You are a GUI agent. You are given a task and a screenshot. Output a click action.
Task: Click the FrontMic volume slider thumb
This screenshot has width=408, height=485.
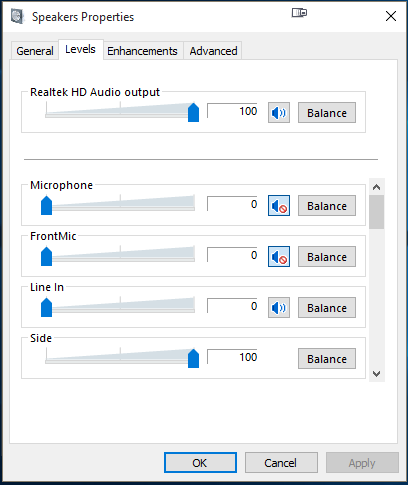(x=46, y=256)
